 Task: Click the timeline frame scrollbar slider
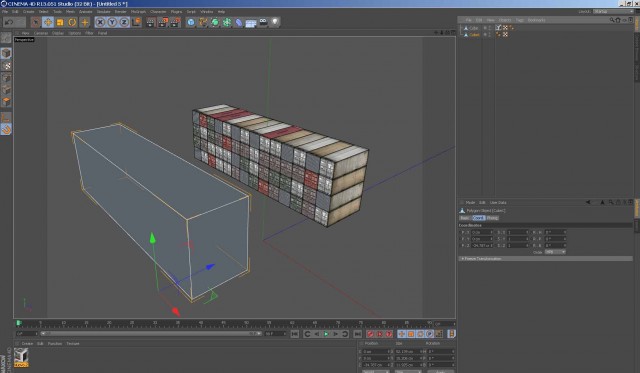[151, 334]
